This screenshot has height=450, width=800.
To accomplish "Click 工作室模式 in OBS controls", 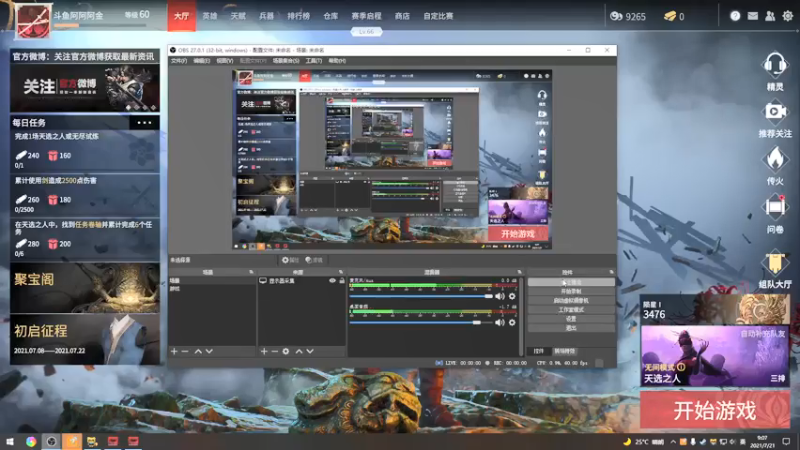I will click(571, 310).
